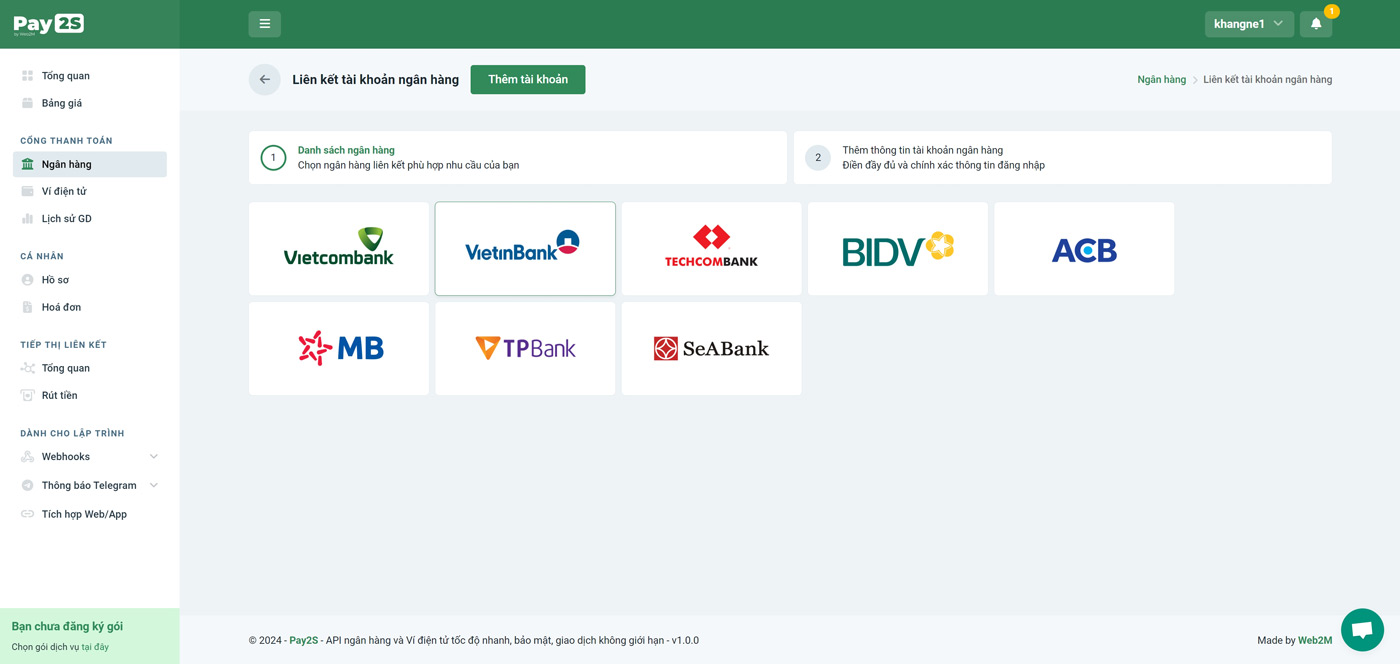The height and width of the screenshot is (664, 1400).
Task: Click the Rút tiền withdraw icon
Action: pos(28,395)
